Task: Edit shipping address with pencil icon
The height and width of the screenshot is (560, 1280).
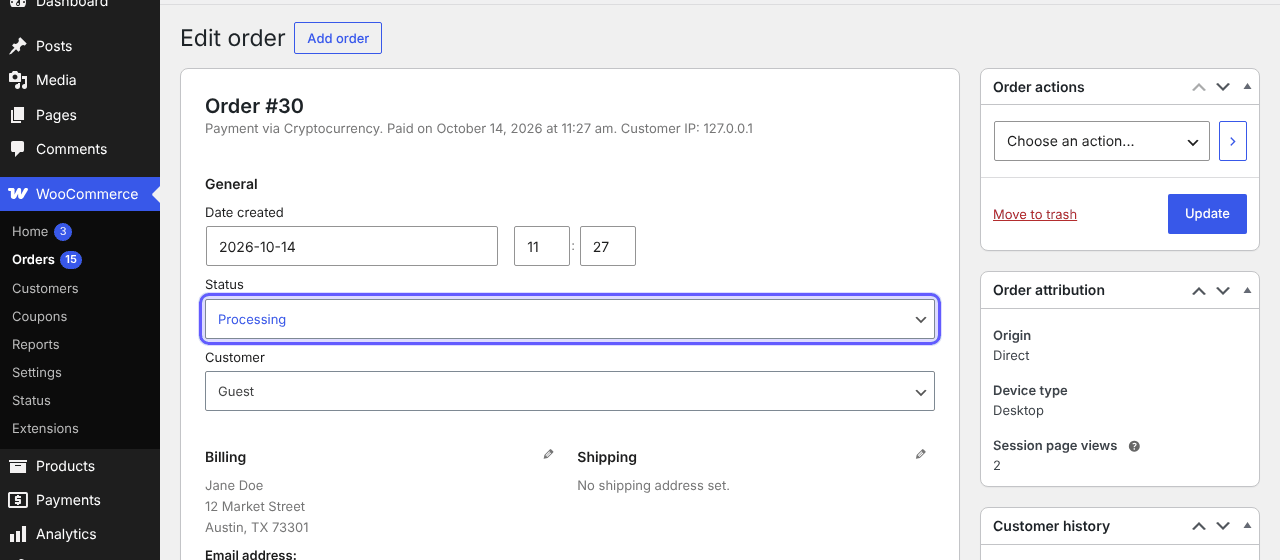Action: (921, 454)
